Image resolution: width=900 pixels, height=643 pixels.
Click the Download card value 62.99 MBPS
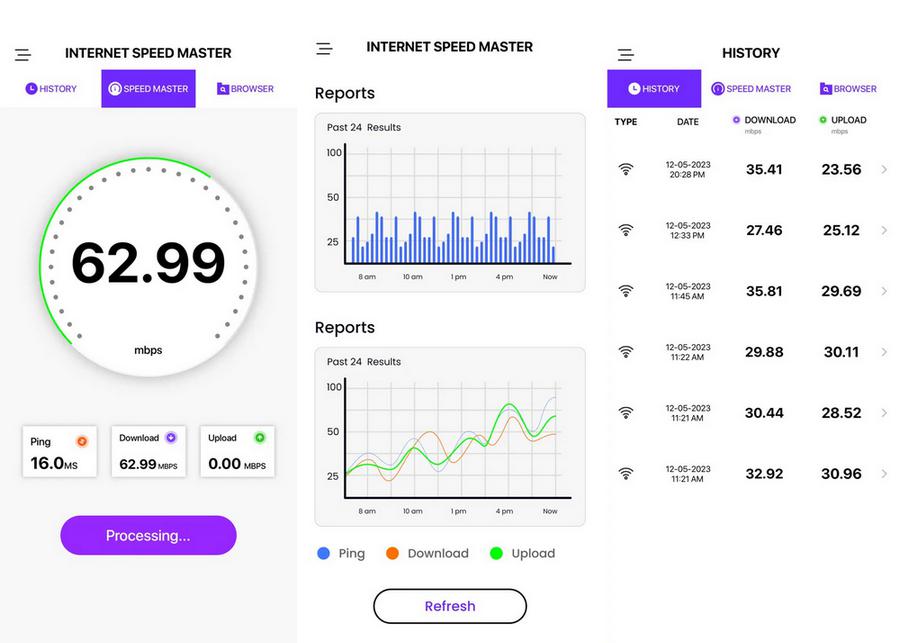coord(148,464)
